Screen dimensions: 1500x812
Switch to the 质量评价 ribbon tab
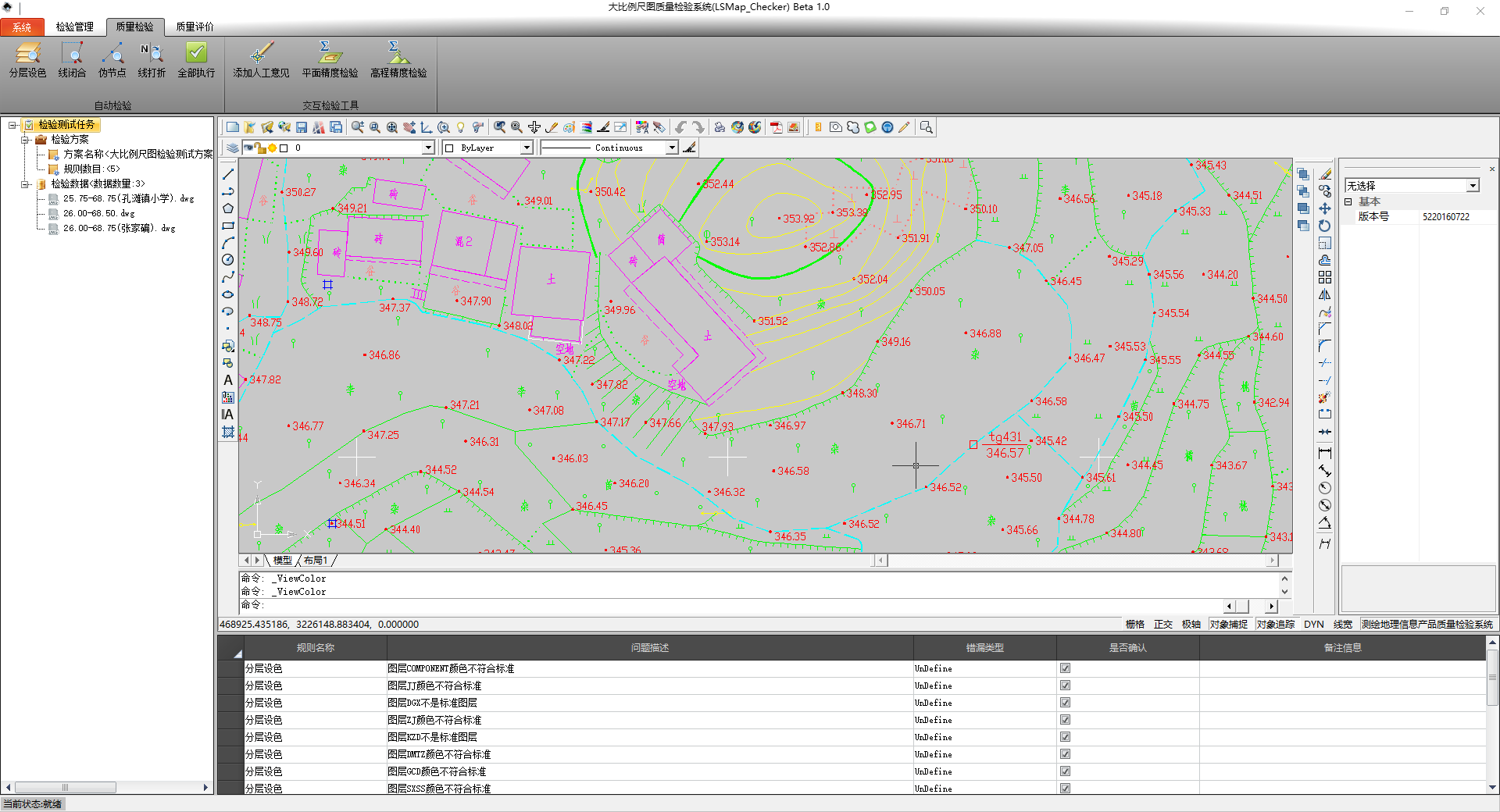tap(195, 27)
